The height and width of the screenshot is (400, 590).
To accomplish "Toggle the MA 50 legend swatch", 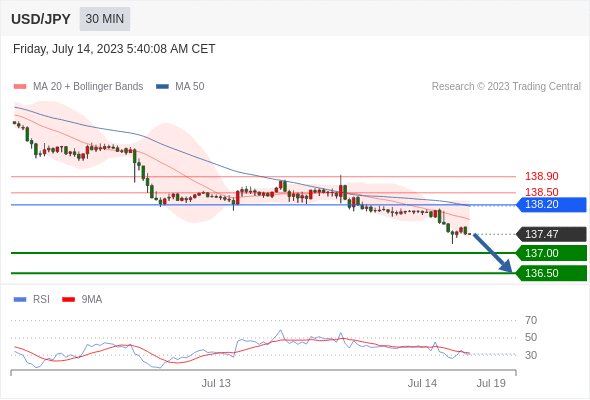I will tap(162, 87).
